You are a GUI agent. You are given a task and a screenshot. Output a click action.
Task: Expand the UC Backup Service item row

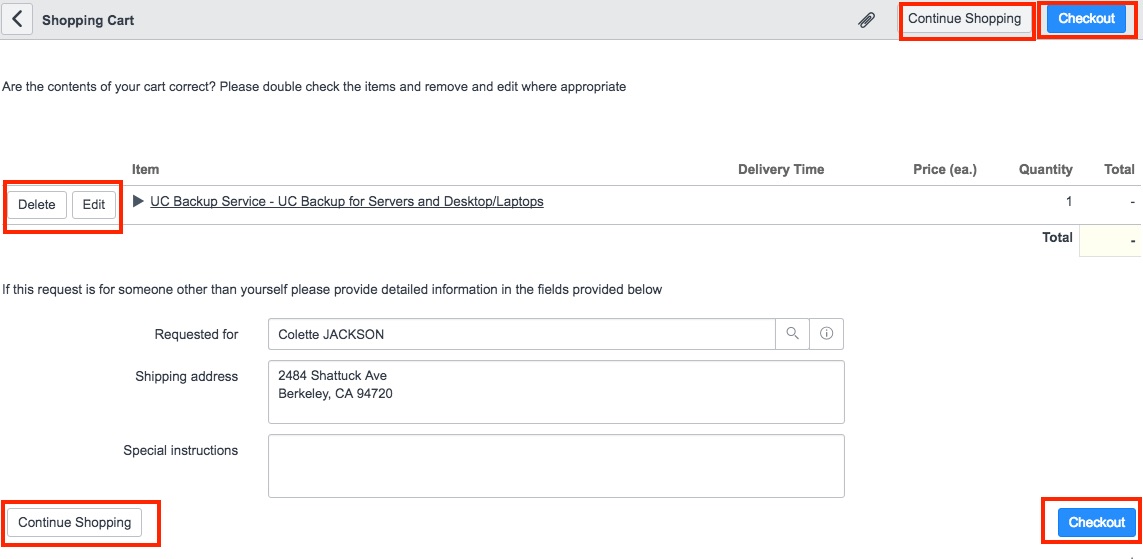click(139, 202)
